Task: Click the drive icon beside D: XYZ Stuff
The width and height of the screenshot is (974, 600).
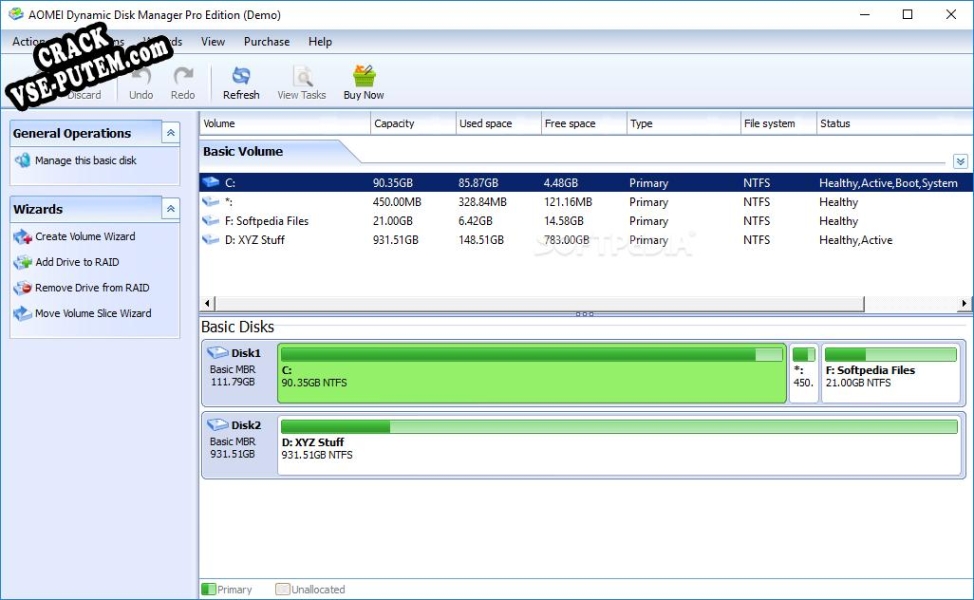Action: click(x=211, y=239)
